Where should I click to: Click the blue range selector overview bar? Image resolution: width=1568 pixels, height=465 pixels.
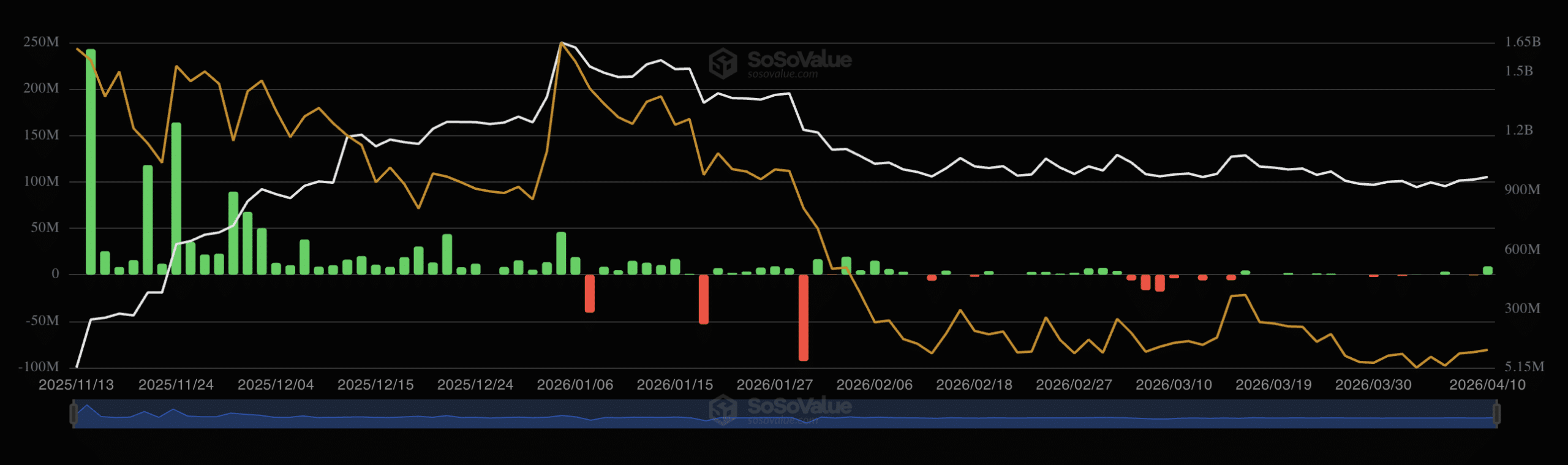point(785,414)
